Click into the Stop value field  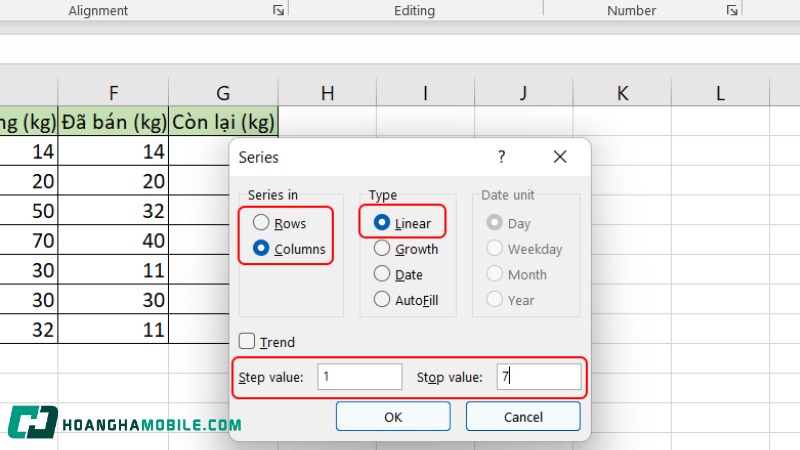(x=539, y=377)
